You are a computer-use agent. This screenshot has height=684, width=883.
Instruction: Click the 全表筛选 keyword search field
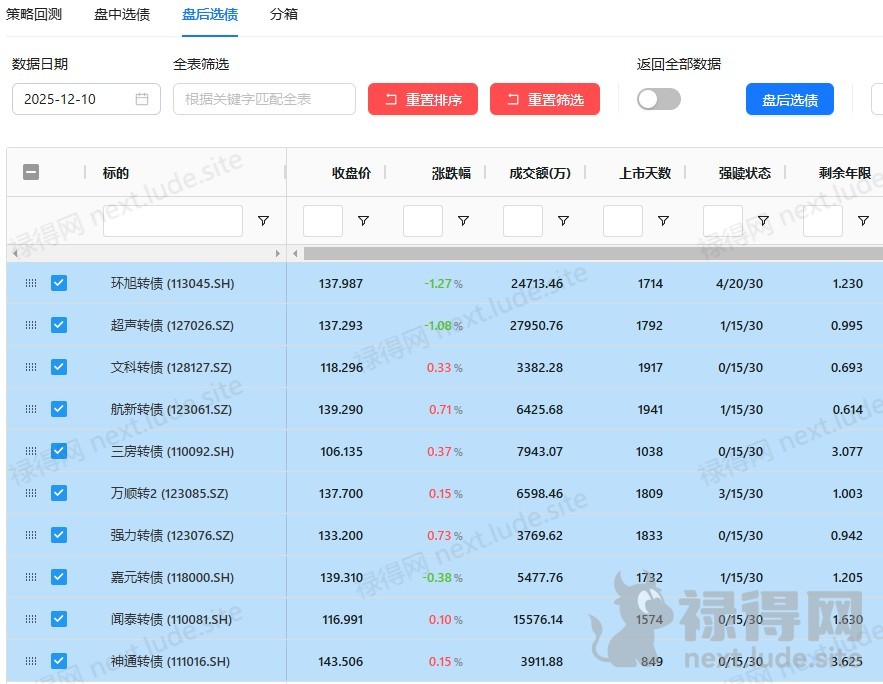(264, 99)
